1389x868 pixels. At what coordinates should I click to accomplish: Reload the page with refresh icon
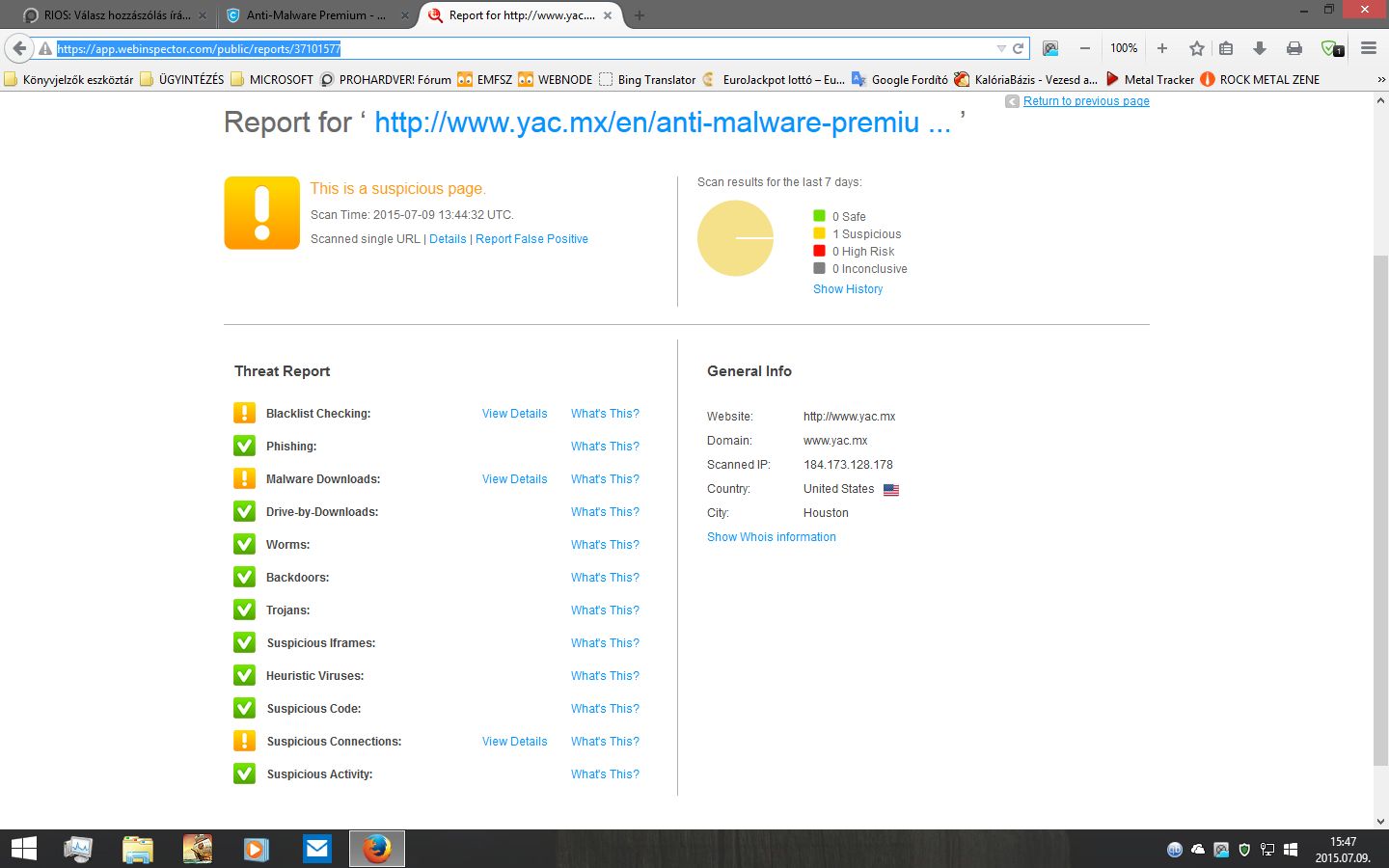click(1018, 48)
